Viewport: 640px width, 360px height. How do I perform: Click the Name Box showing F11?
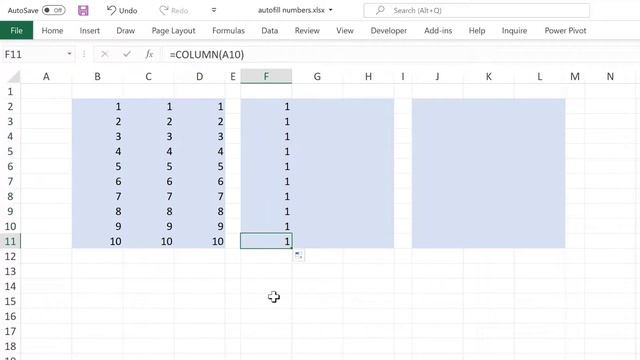click(x=33, y=54)
